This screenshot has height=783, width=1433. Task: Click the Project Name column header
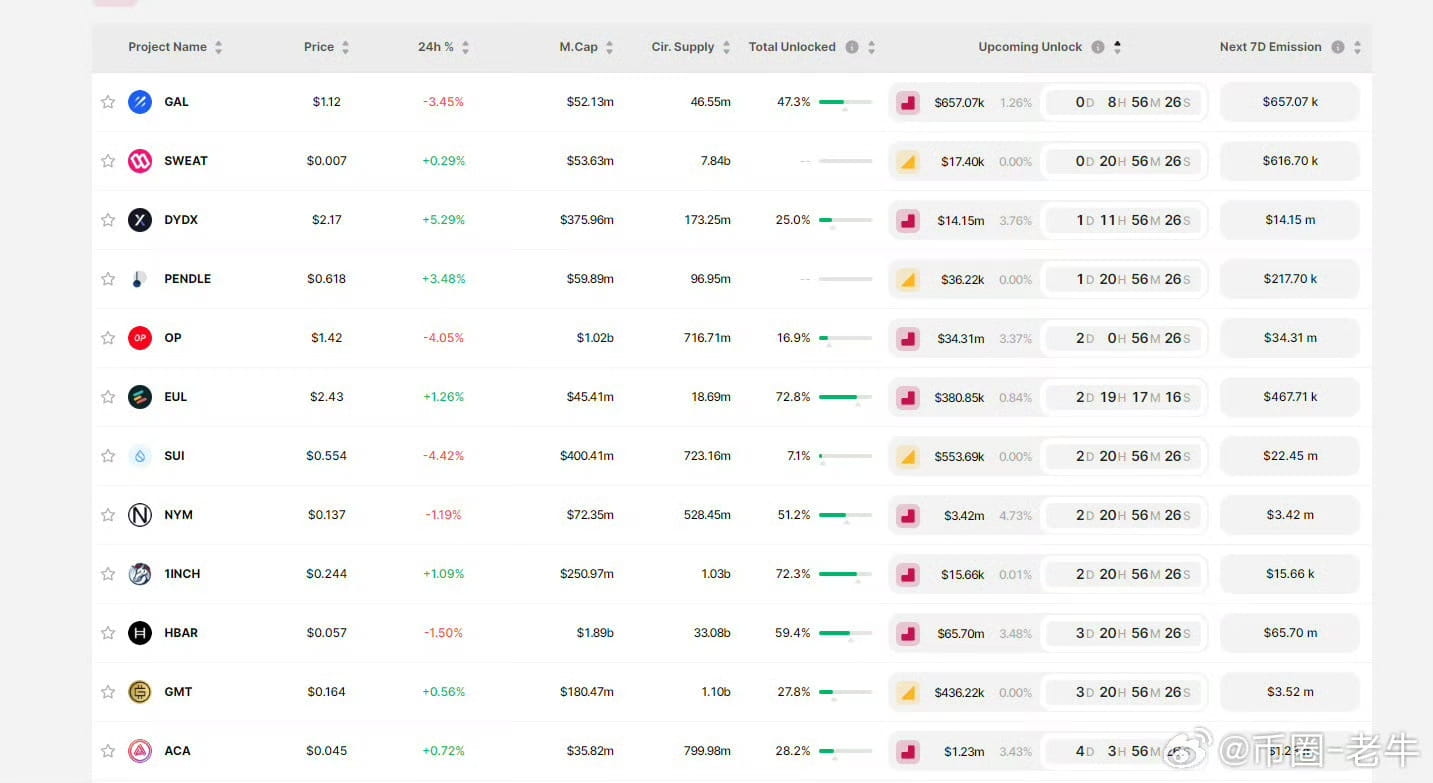[167, 46]
